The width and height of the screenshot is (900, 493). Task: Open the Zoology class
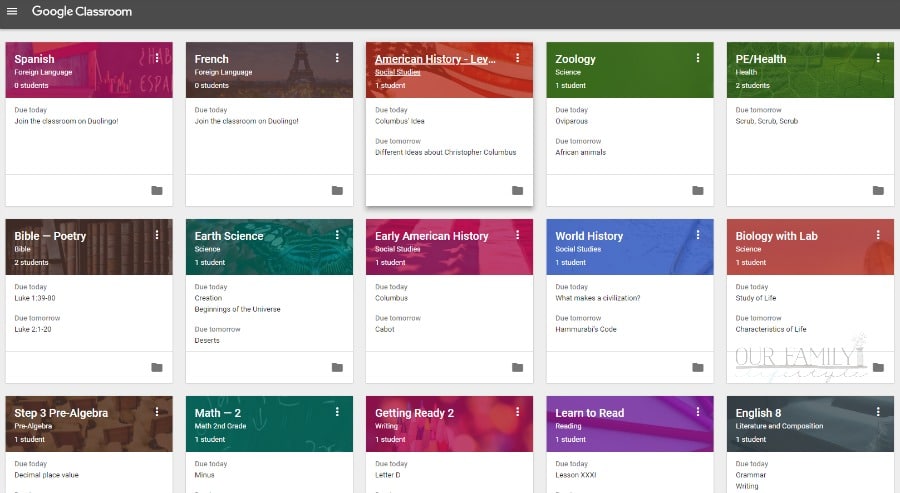pyautogui.click(x=575, y=59)
